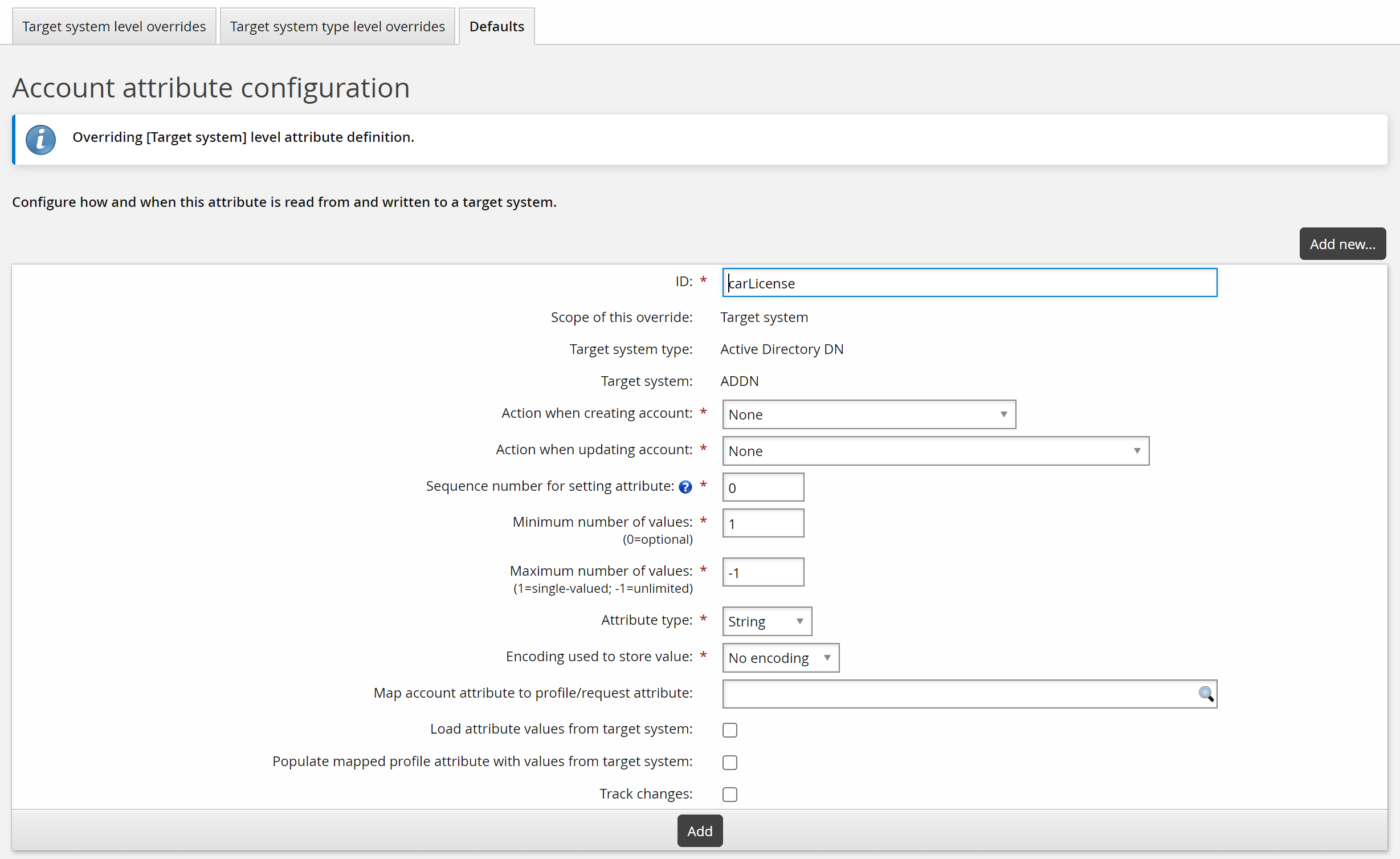Screen dimensions: 1400x859
Task: Select the Defaults tab
Action: 496,27
